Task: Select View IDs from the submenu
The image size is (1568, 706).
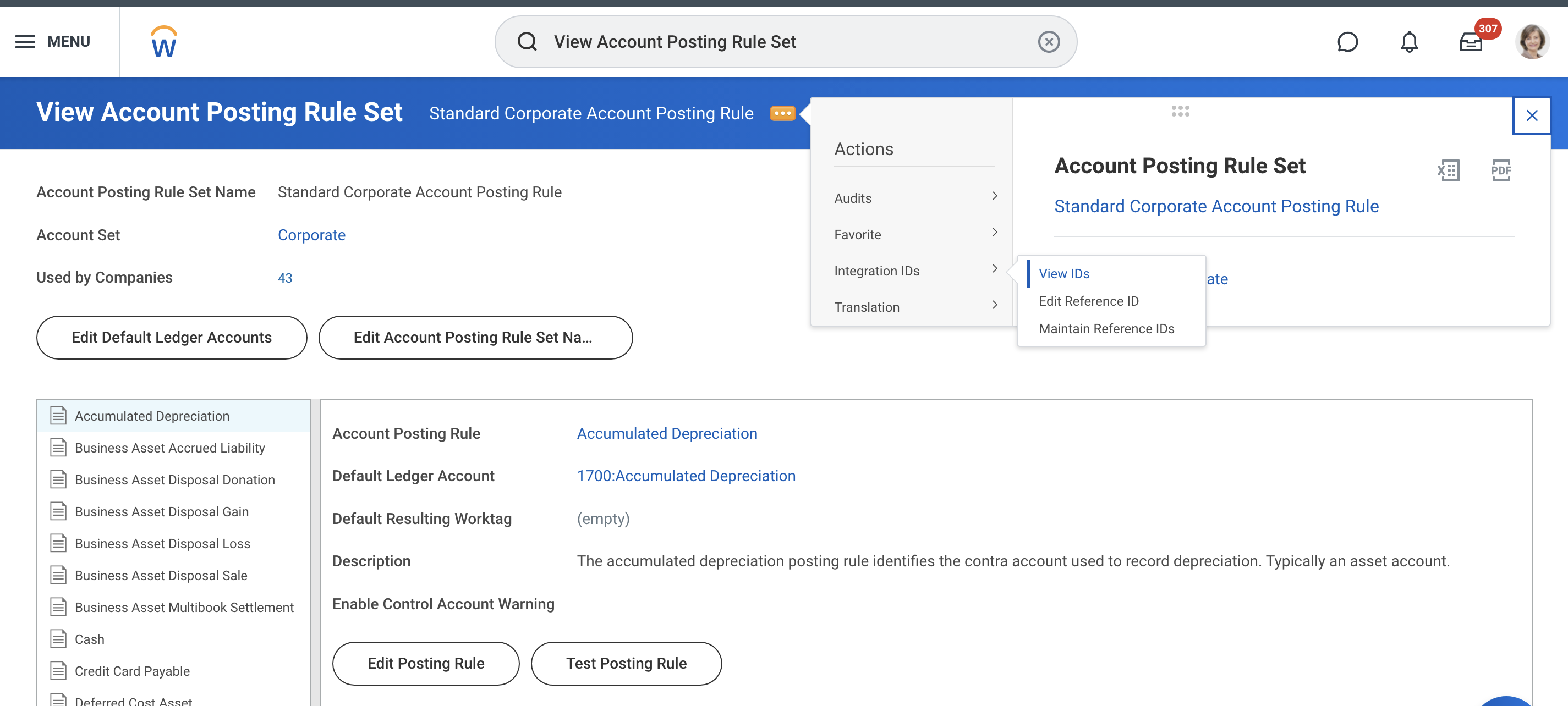Action: [x=1064, y=274]
